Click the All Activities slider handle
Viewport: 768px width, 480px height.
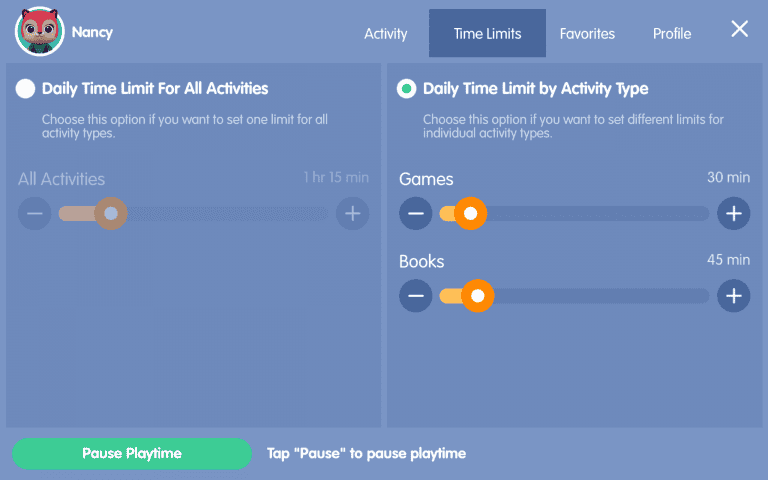[x=111, y=213]
